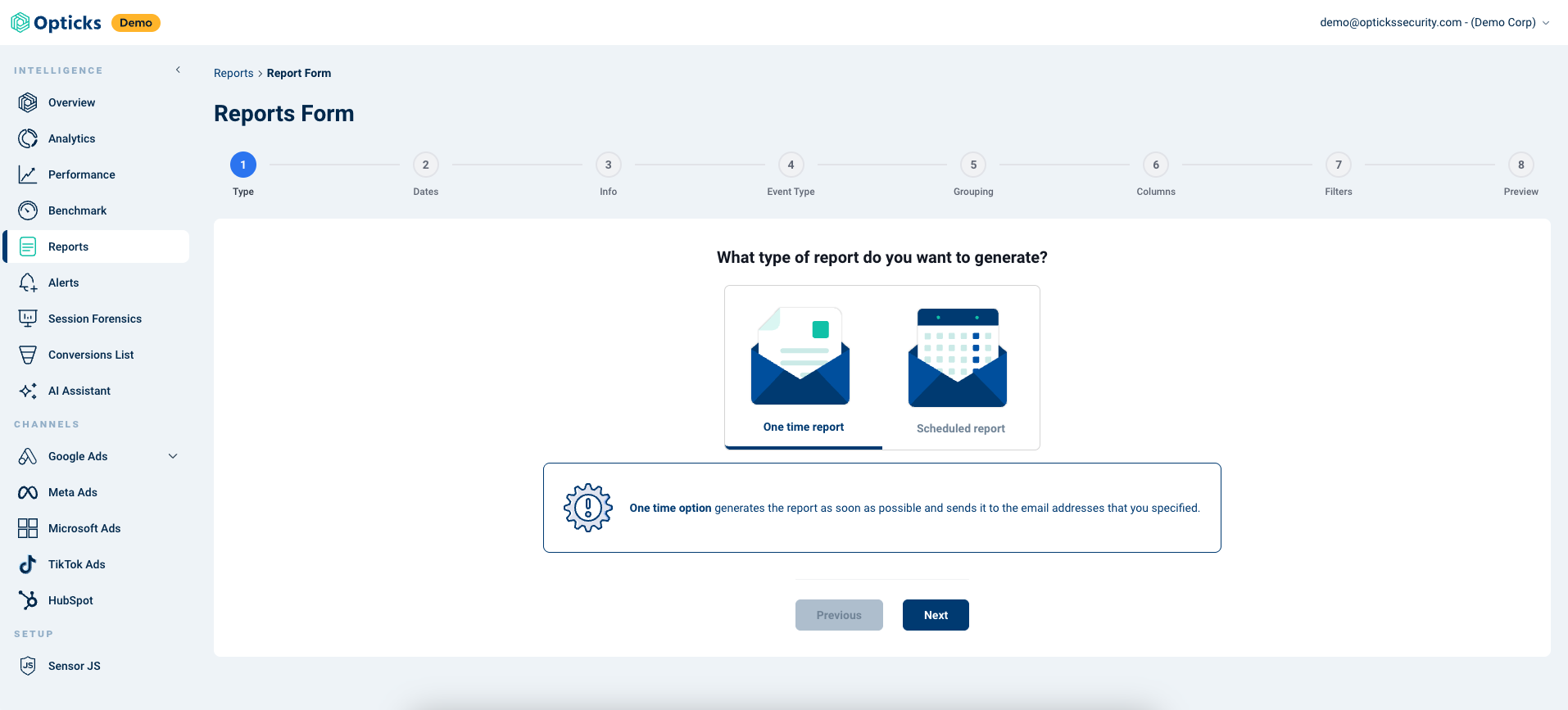The width and height of the screenshot is (1568, 710).
Task: Choose the Scheduled report option
Action: (960, 369)
